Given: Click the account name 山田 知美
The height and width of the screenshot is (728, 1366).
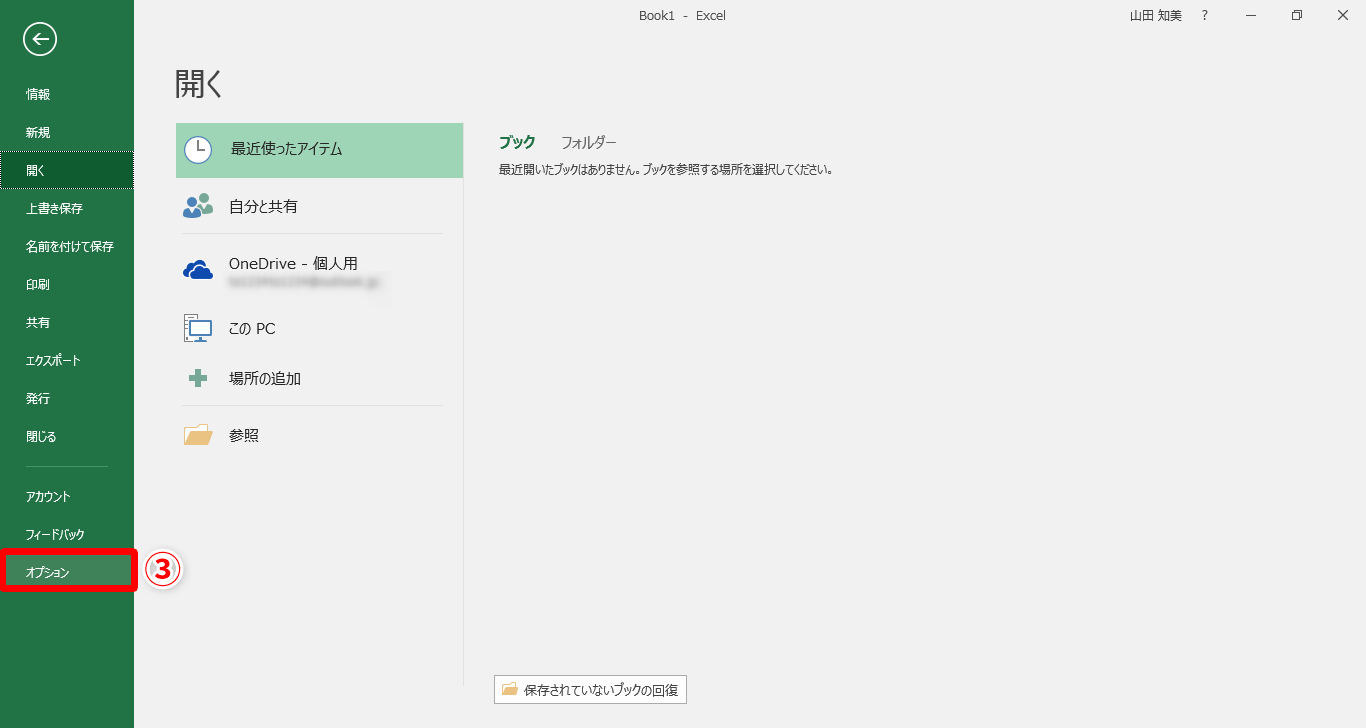Looking at the screenshot, I should tap(1155, 15).
